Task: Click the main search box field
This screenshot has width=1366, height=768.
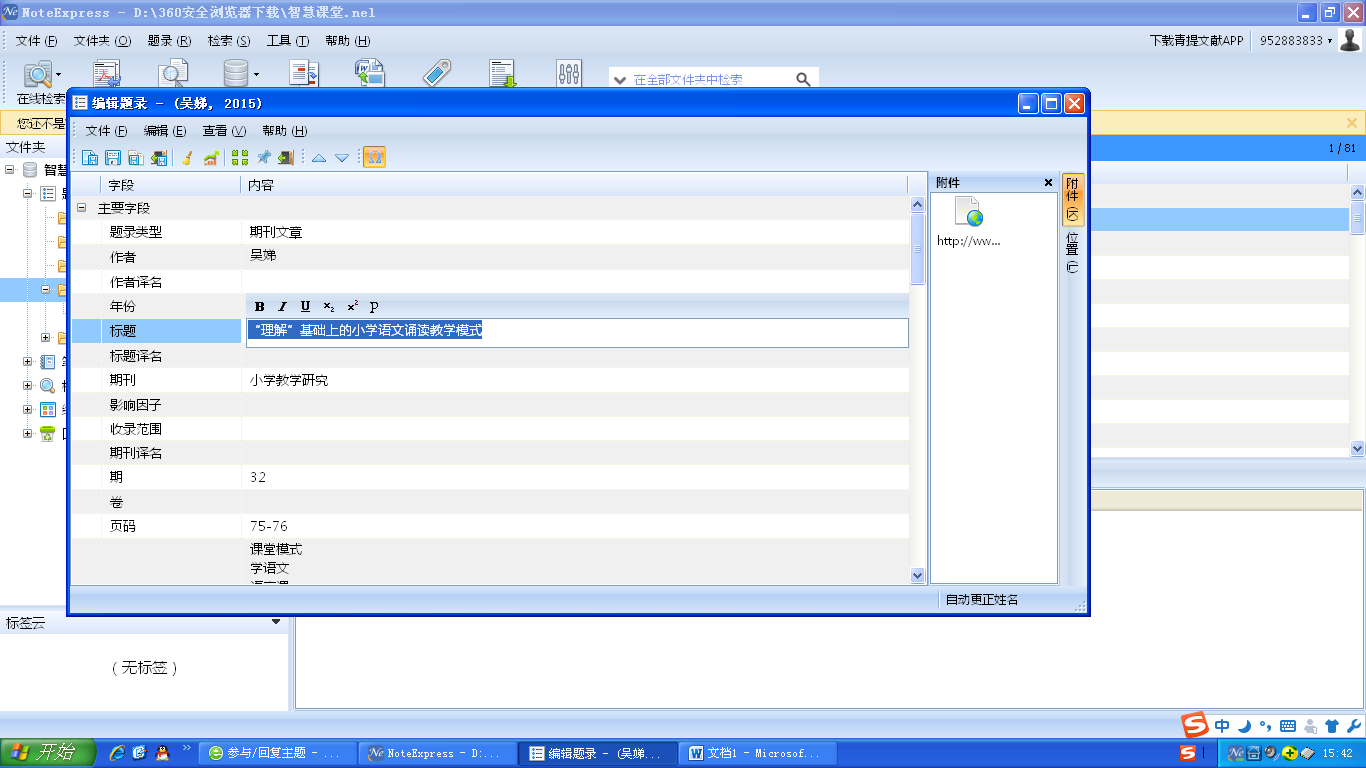Action: coord(712,79)
